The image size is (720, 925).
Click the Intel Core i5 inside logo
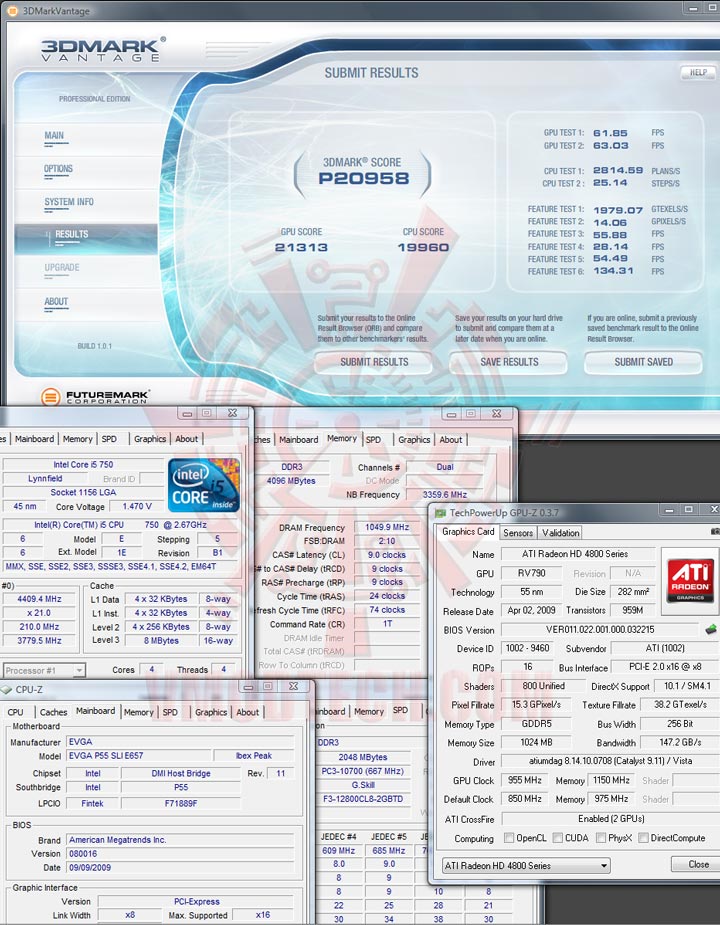tap(204, 484)
